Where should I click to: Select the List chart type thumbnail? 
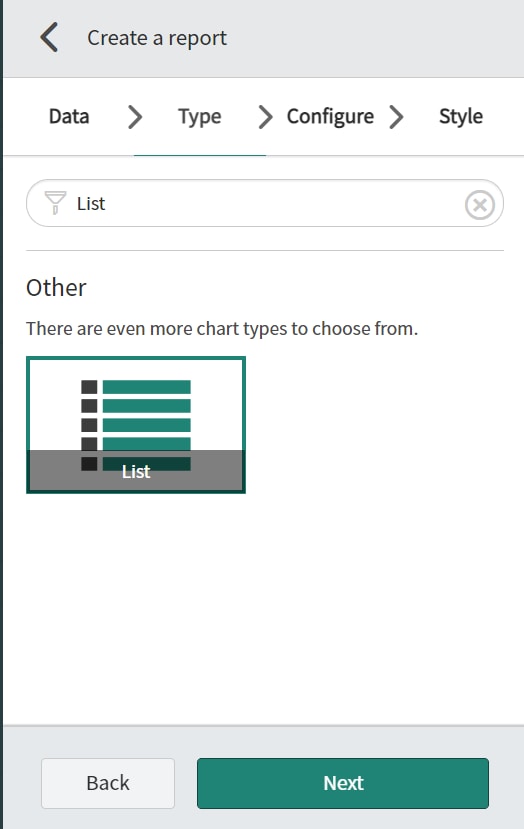(136, 425)
